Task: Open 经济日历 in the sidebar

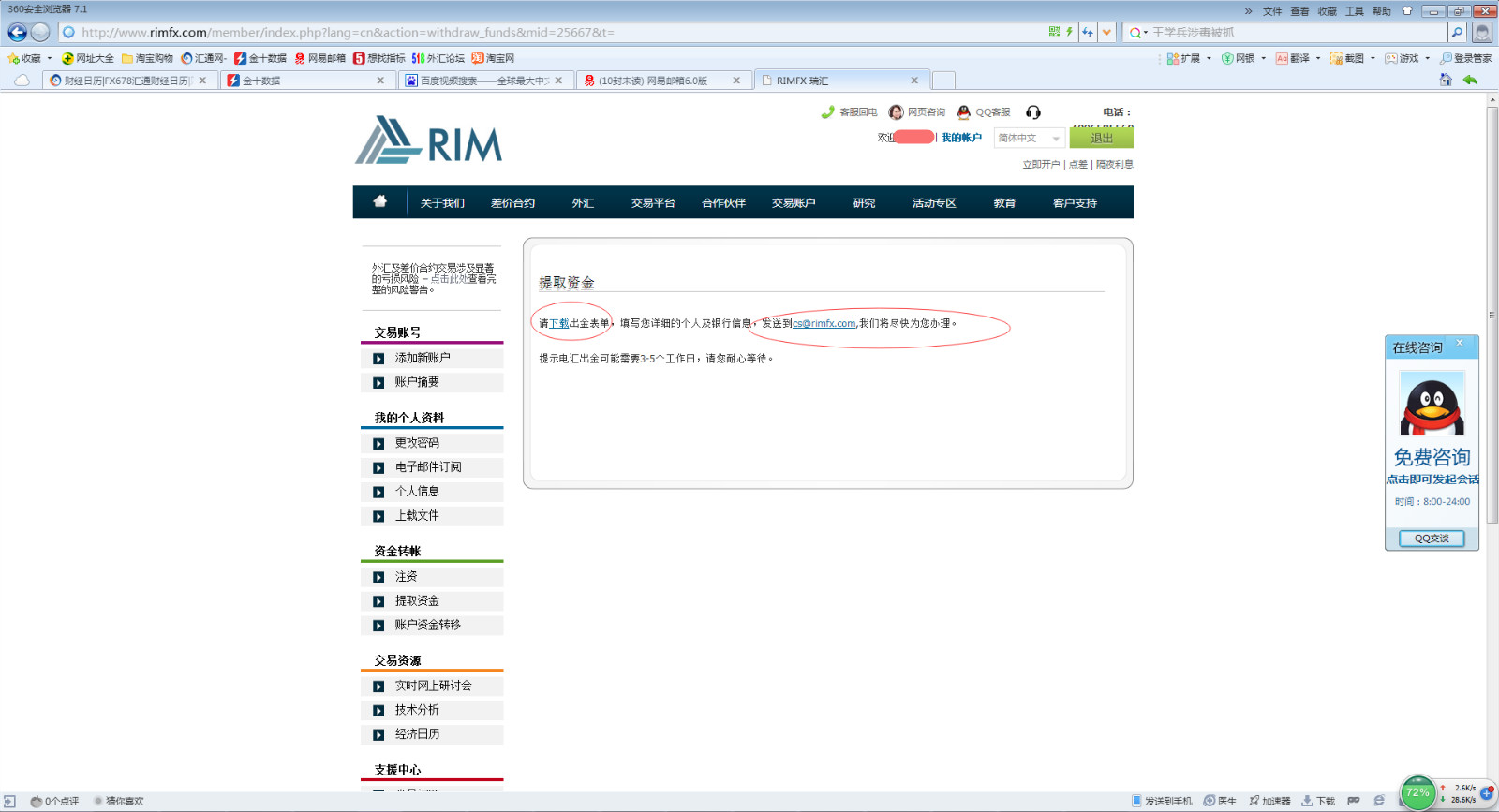Action: [x=432, y=734]
